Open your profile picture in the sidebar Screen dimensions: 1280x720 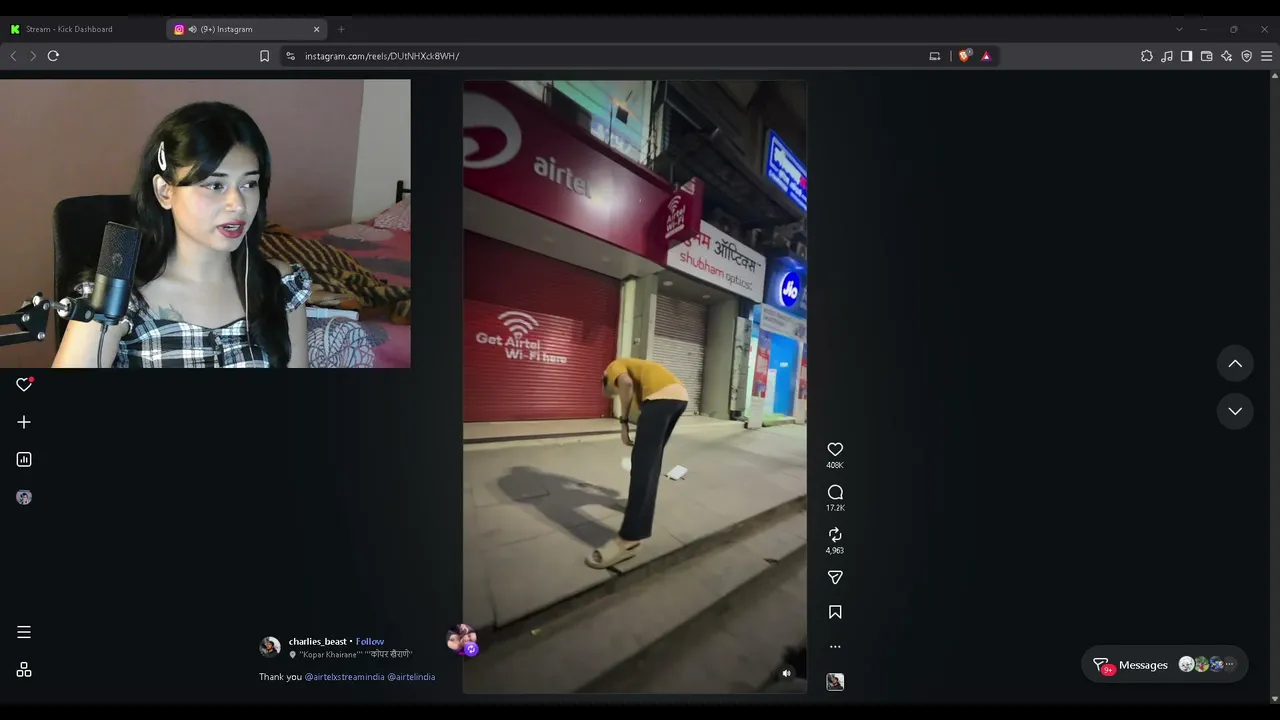coord(24,497)
